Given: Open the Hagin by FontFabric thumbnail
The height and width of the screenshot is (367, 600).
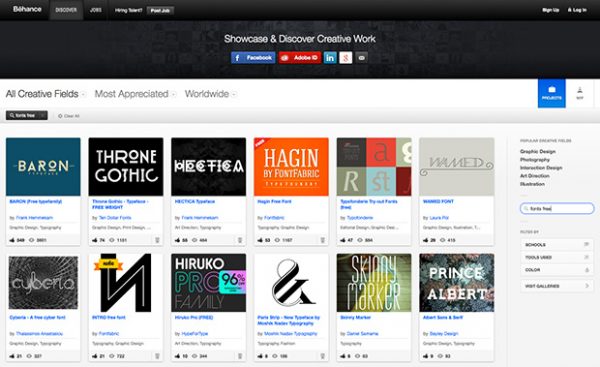Looking at the screenshot, I should tap(291, 167).
